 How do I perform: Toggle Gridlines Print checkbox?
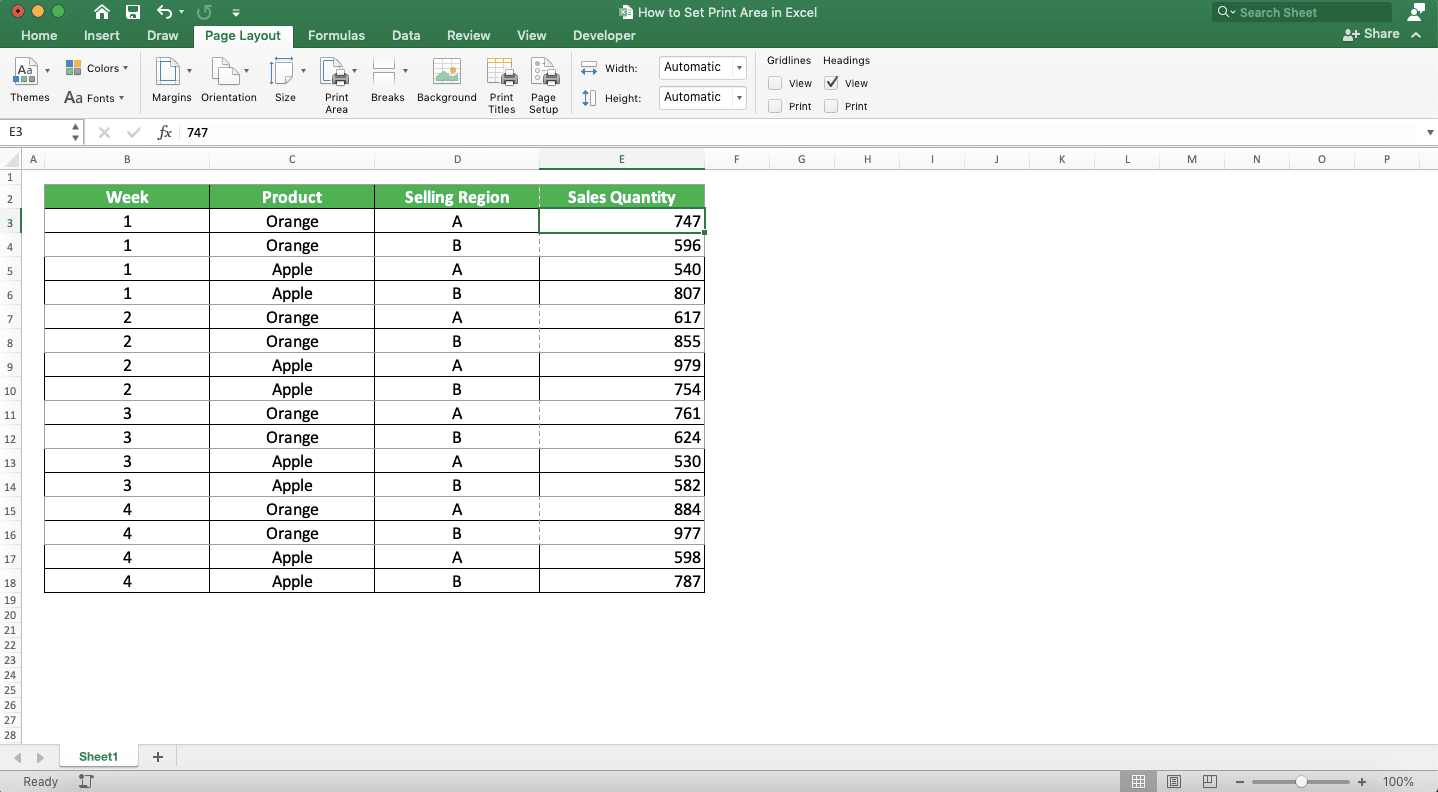pyautogui.click(x=775, y=106)
